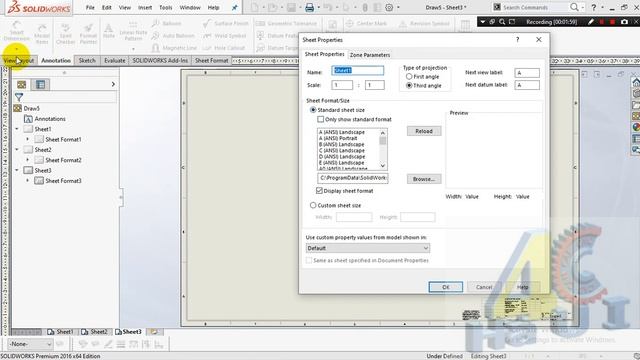This screenshot has height=360, width=640.
Task: Expand the Sheet Format1 node
Action: [x=28, y=139]
